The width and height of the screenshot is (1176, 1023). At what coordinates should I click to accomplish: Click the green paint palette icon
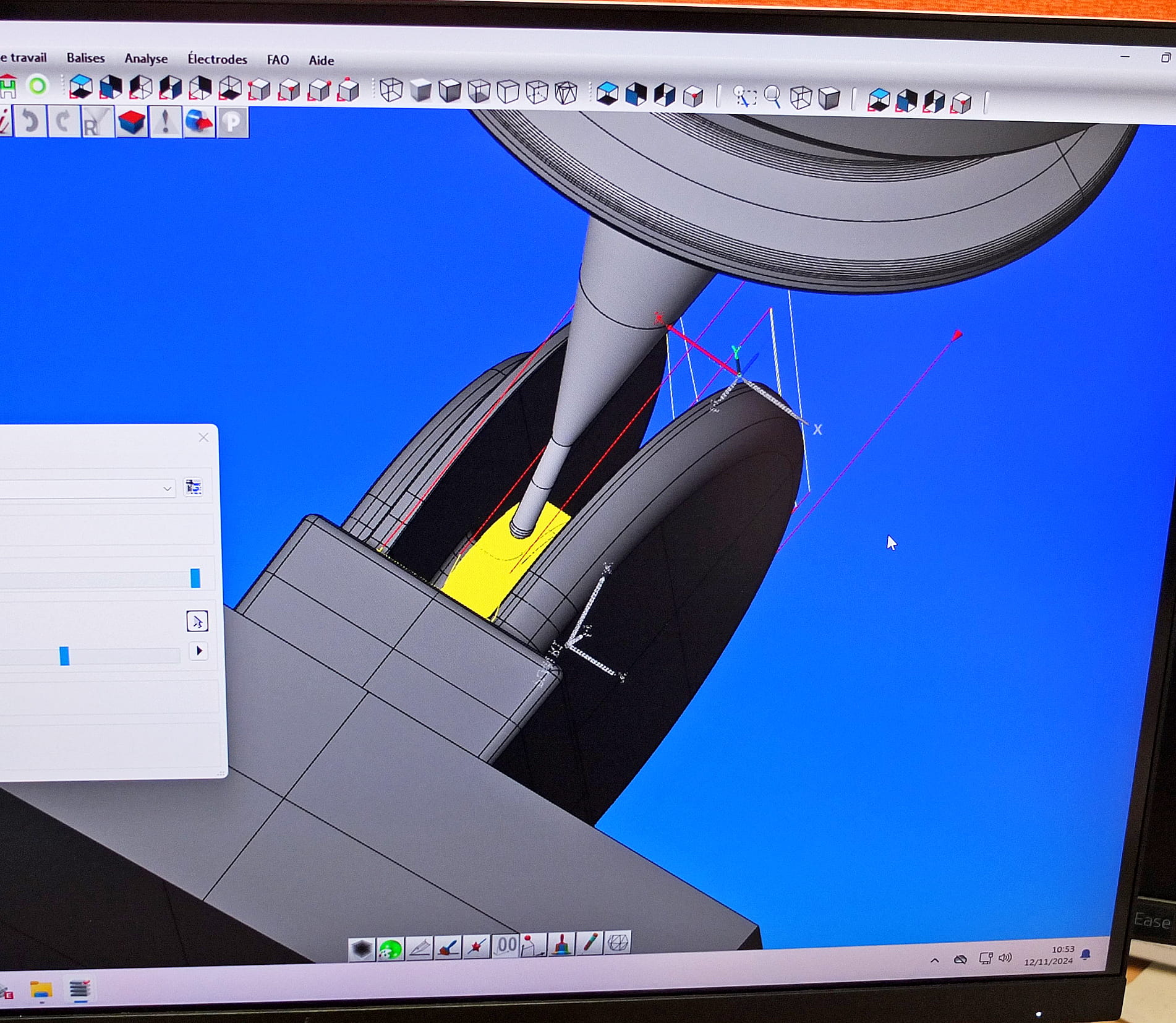(x=390, y=949)
